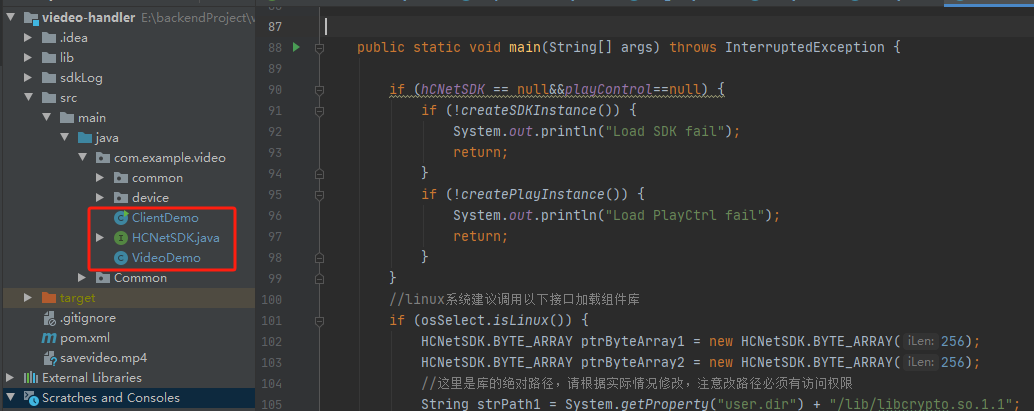Image resolution: width=1034 pixels, height=411 pixels.
Task: Select the lib folder icon
Action: [x=49, y=57]
